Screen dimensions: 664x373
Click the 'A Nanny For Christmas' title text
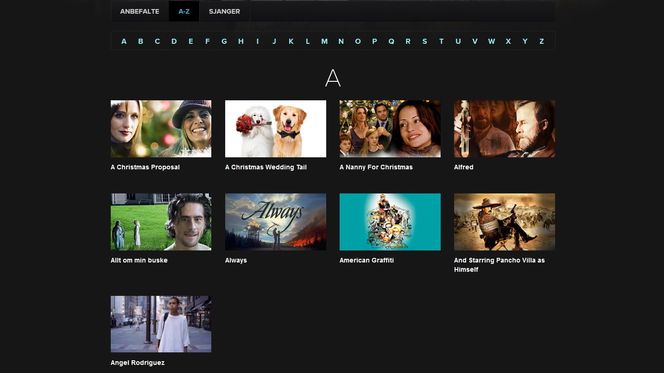[376, 167]
